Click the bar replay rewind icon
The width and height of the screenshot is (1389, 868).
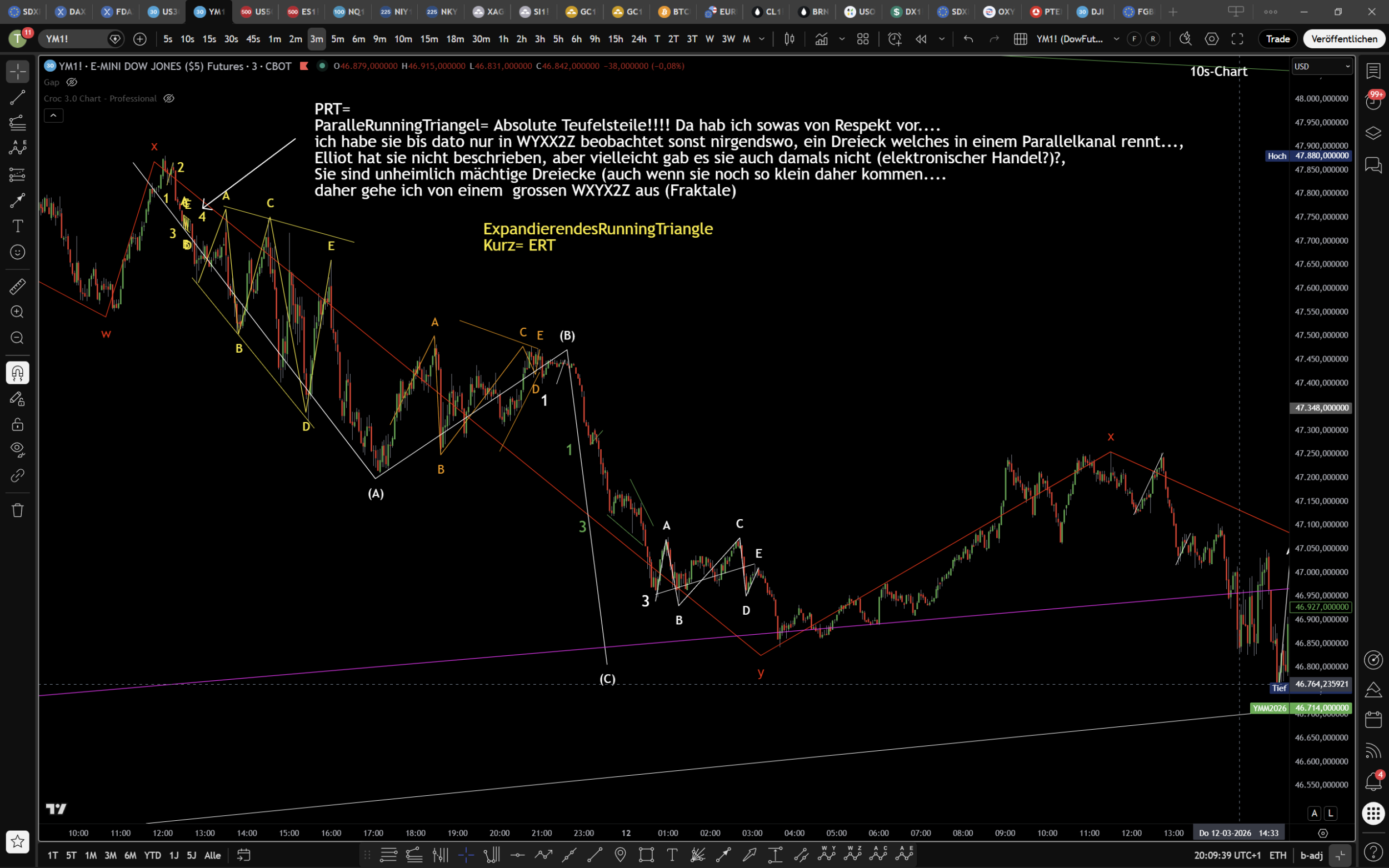tap(921, 39)
